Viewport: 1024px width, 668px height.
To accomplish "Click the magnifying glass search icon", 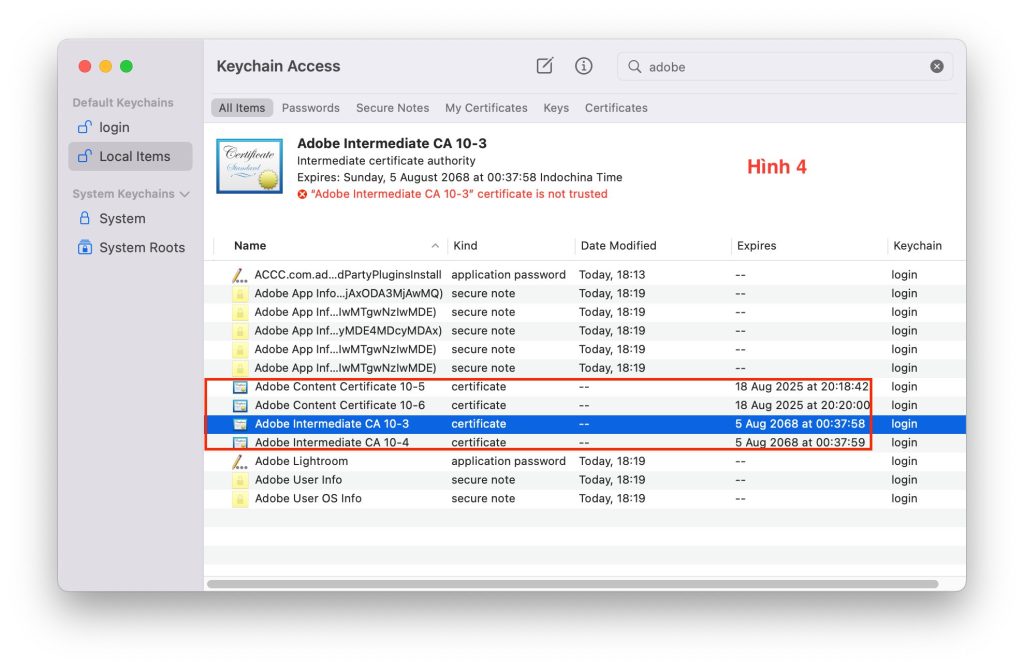I will 634,67.
